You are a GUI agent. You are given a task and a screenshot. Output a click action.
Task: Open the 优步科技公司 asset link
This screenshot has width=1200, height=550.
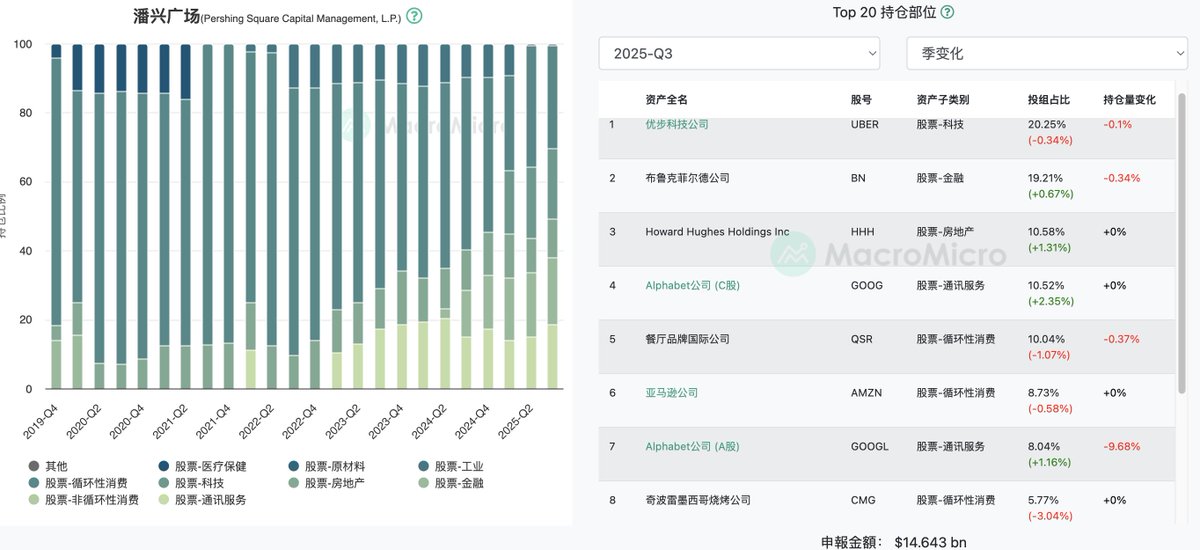tap(677, 124)
